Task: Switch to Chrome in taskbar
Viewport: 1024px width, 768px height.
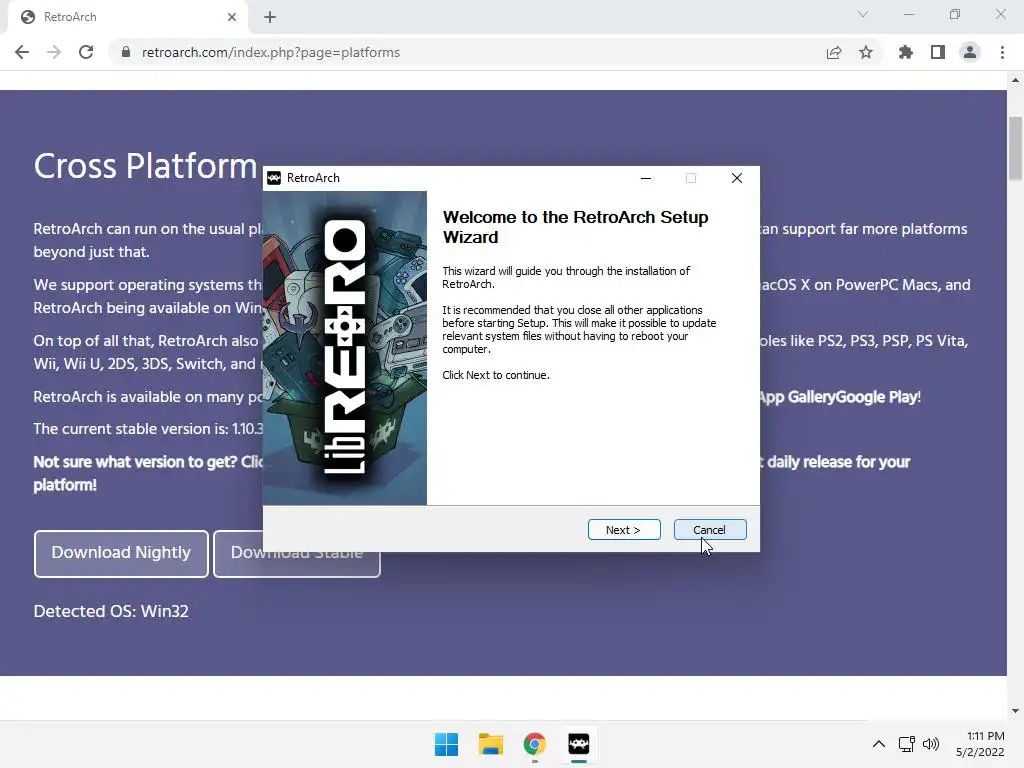Action: 535,744
